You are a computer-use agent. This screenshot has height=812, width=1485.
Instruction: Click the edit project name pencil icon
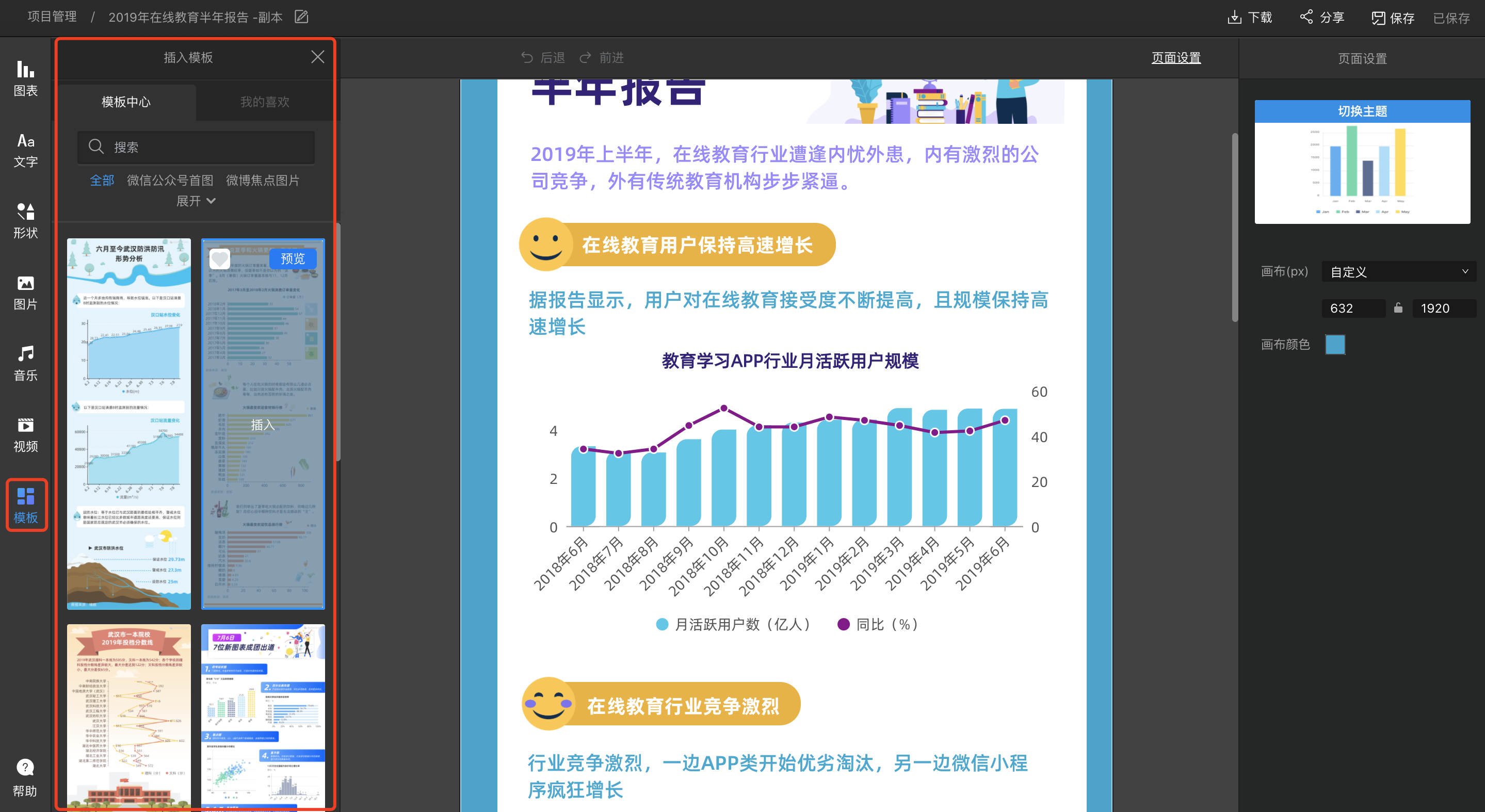[x=301, y=17]
